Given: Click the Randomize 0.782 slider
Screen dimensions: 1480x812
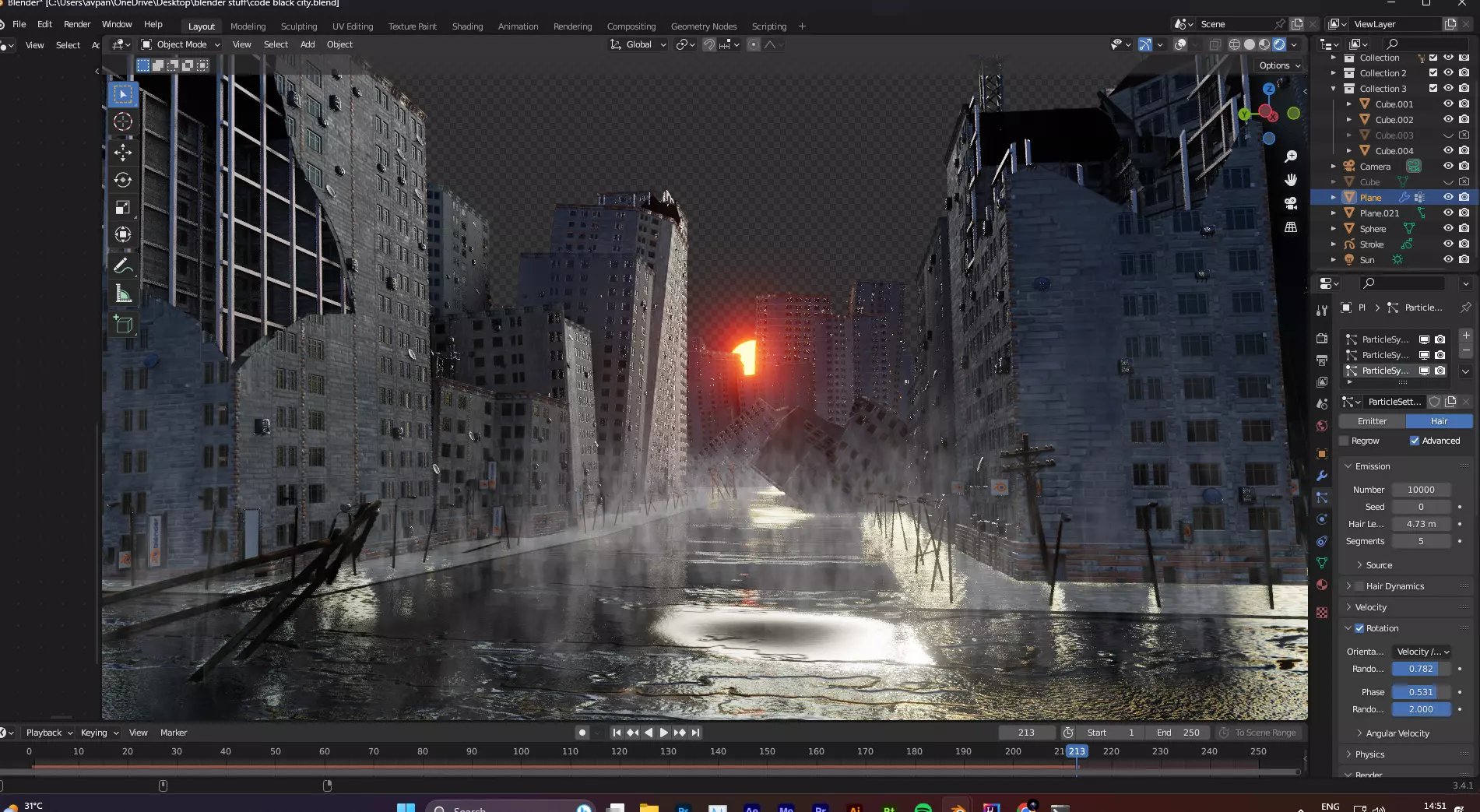Looking at the screenshot, I should (1421, 669).
